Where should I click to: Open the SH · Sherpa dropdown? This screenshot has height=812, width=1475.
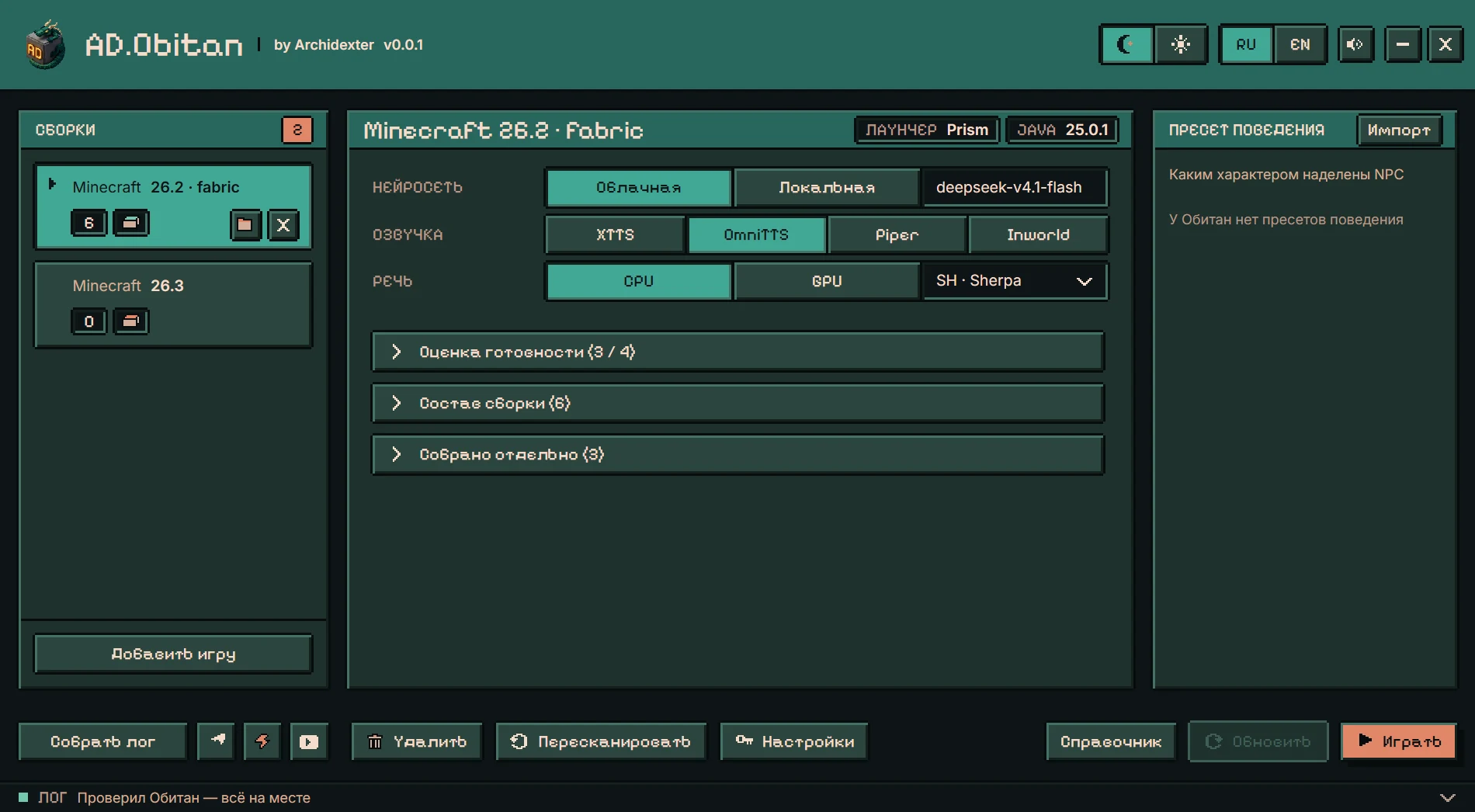[x=1014, y=281]
